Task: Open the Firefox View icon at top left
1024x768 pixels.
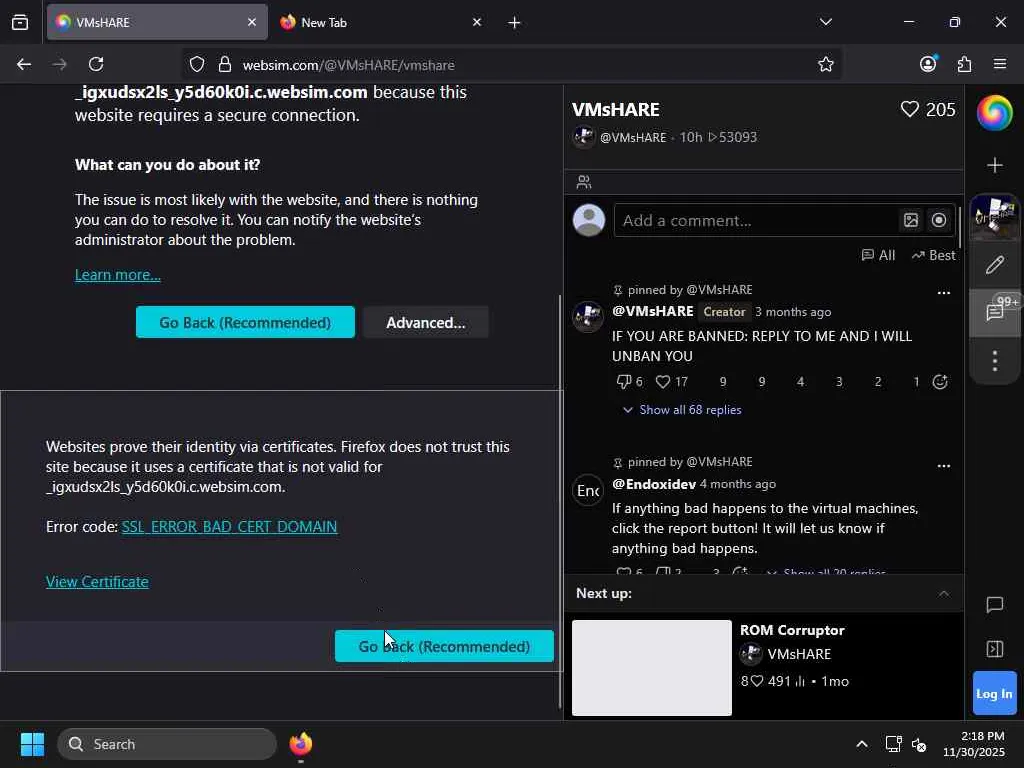Action: [20, 22]
